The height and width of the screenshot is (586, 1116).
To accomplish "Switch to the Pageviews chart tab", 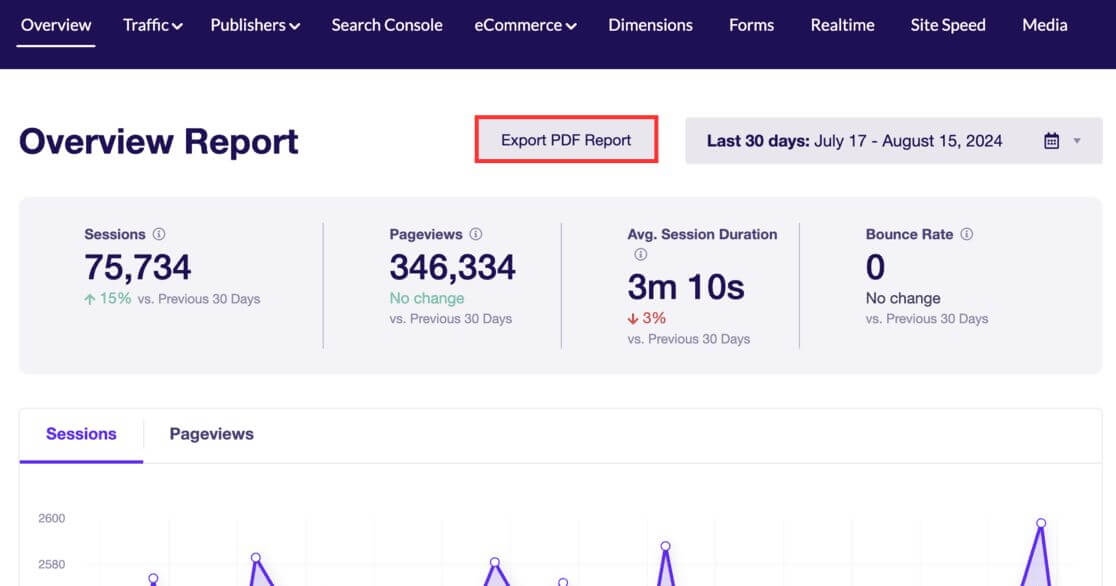I will (x=211, y=434).
